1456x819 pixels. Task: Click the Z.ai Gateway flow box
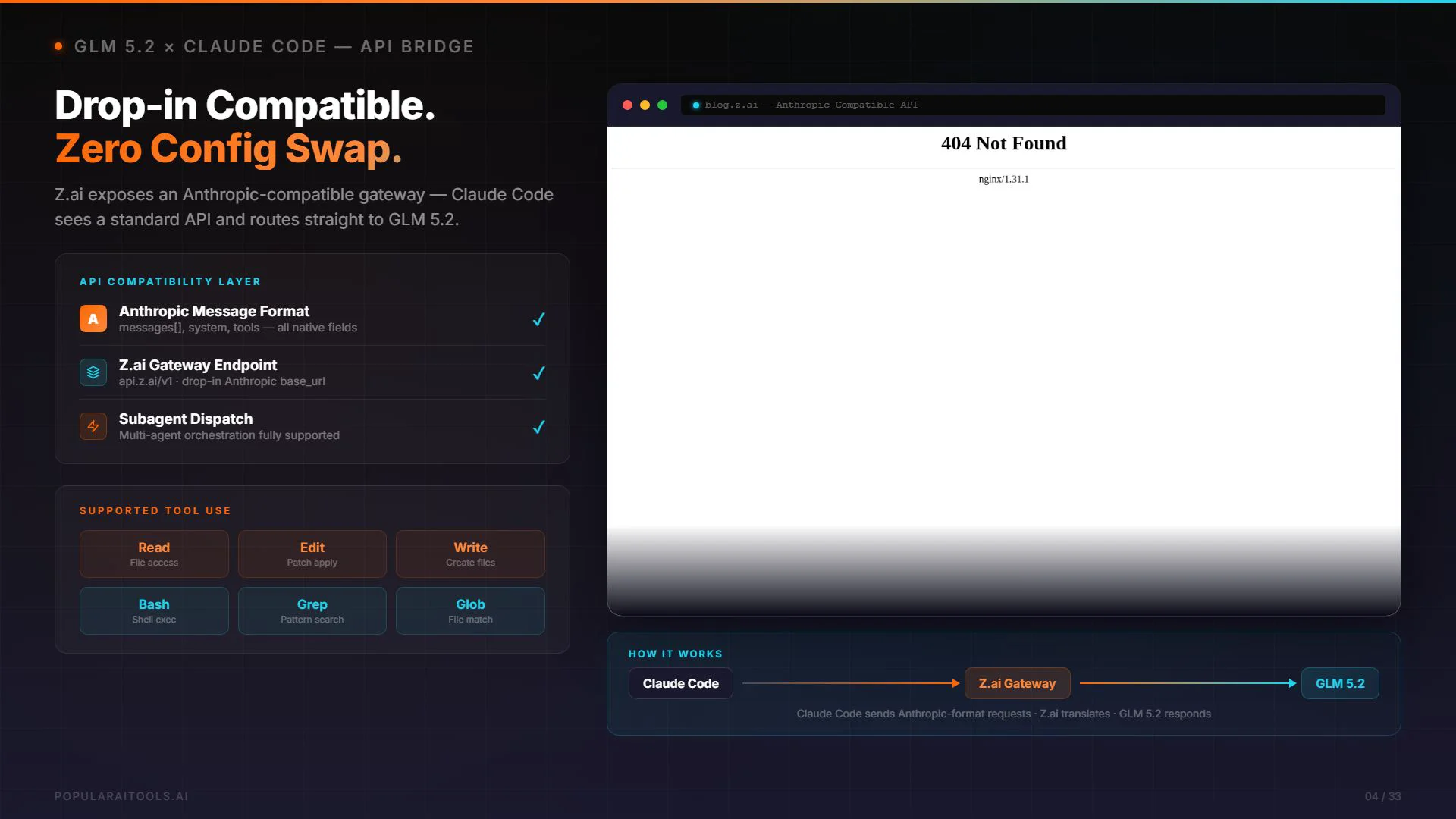pyautogui.click(x=1017, y=683)
